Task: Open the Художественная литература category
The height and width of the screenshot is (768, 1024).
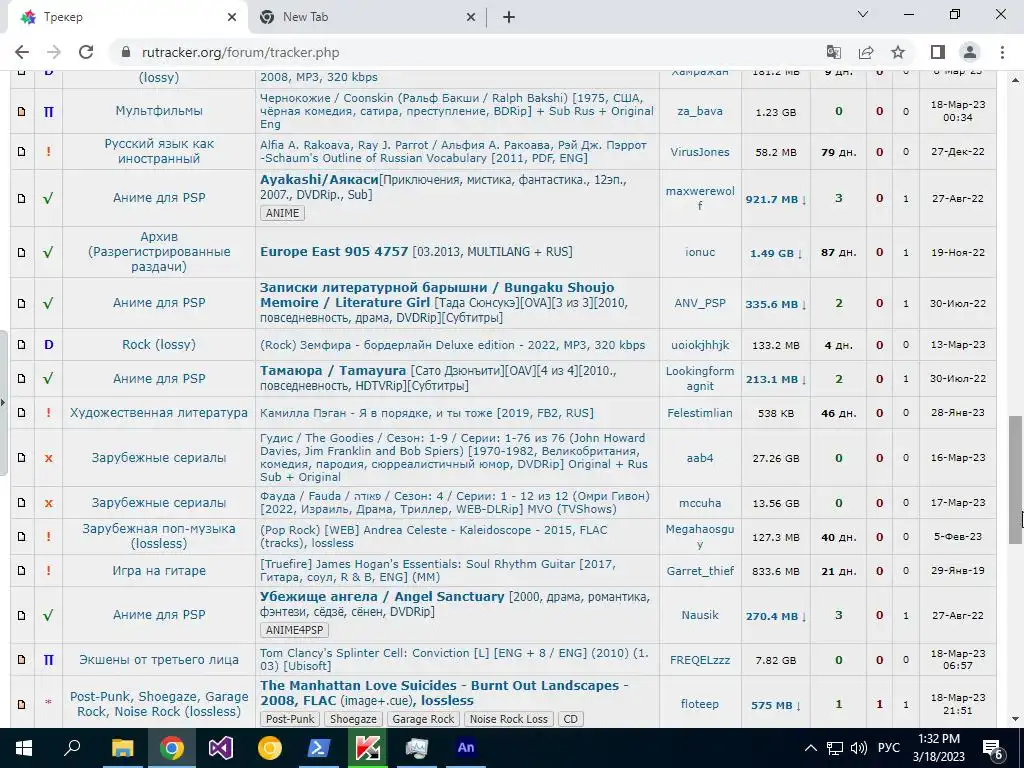Action: click(x=159, y=413)
